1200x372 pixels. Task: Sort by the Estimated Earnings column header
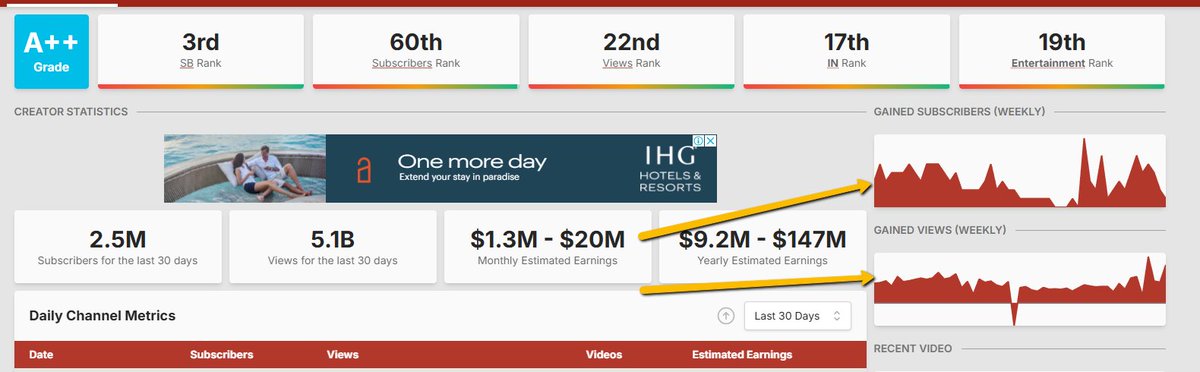[742, 354]
